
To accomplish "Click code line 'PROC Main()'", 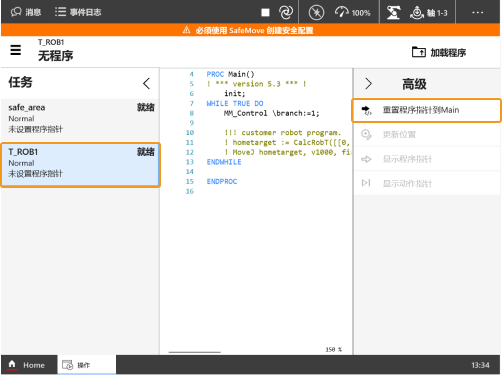I will coord(230,74).
